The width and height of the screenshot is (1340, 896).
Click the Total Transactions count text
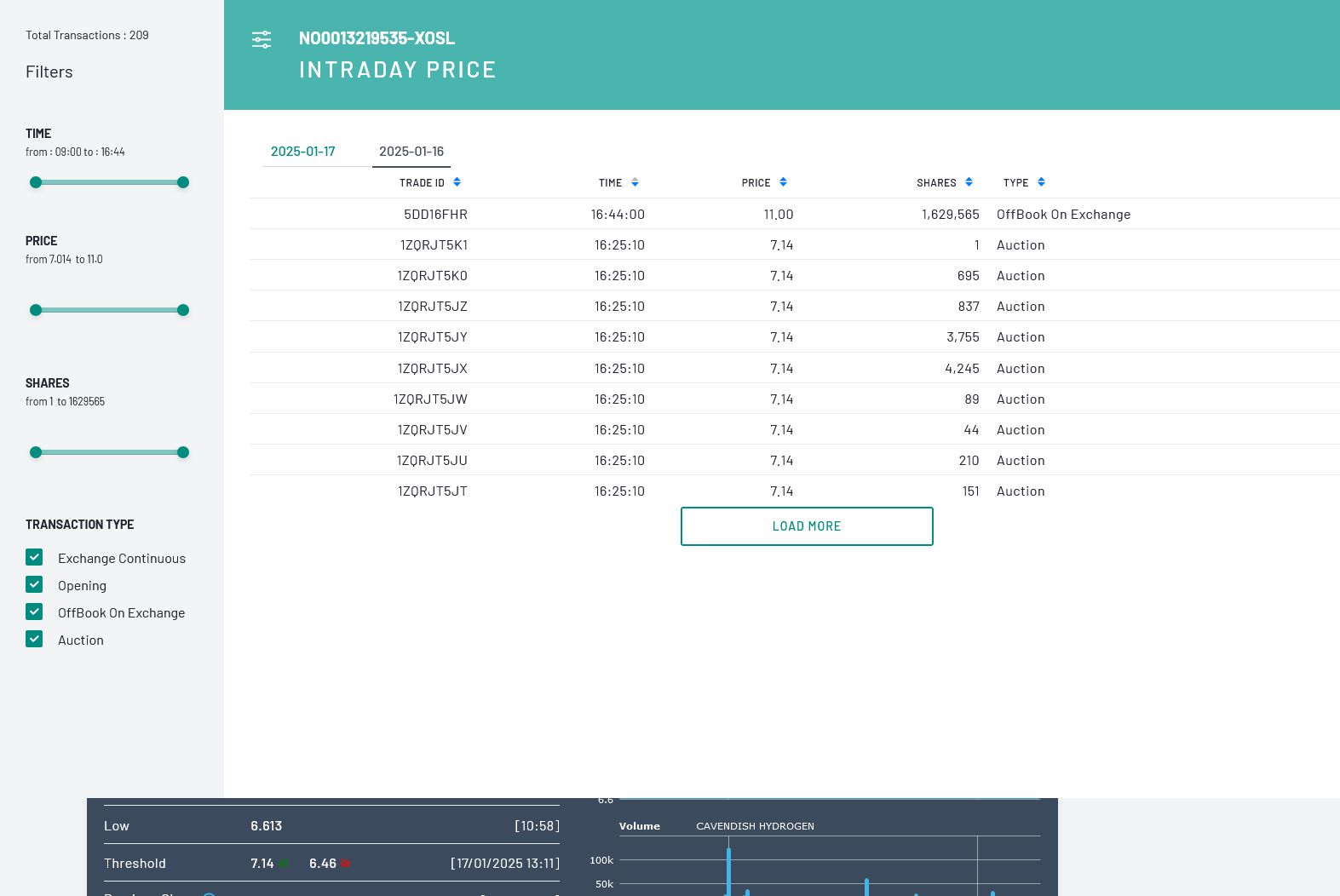[87, 36]
